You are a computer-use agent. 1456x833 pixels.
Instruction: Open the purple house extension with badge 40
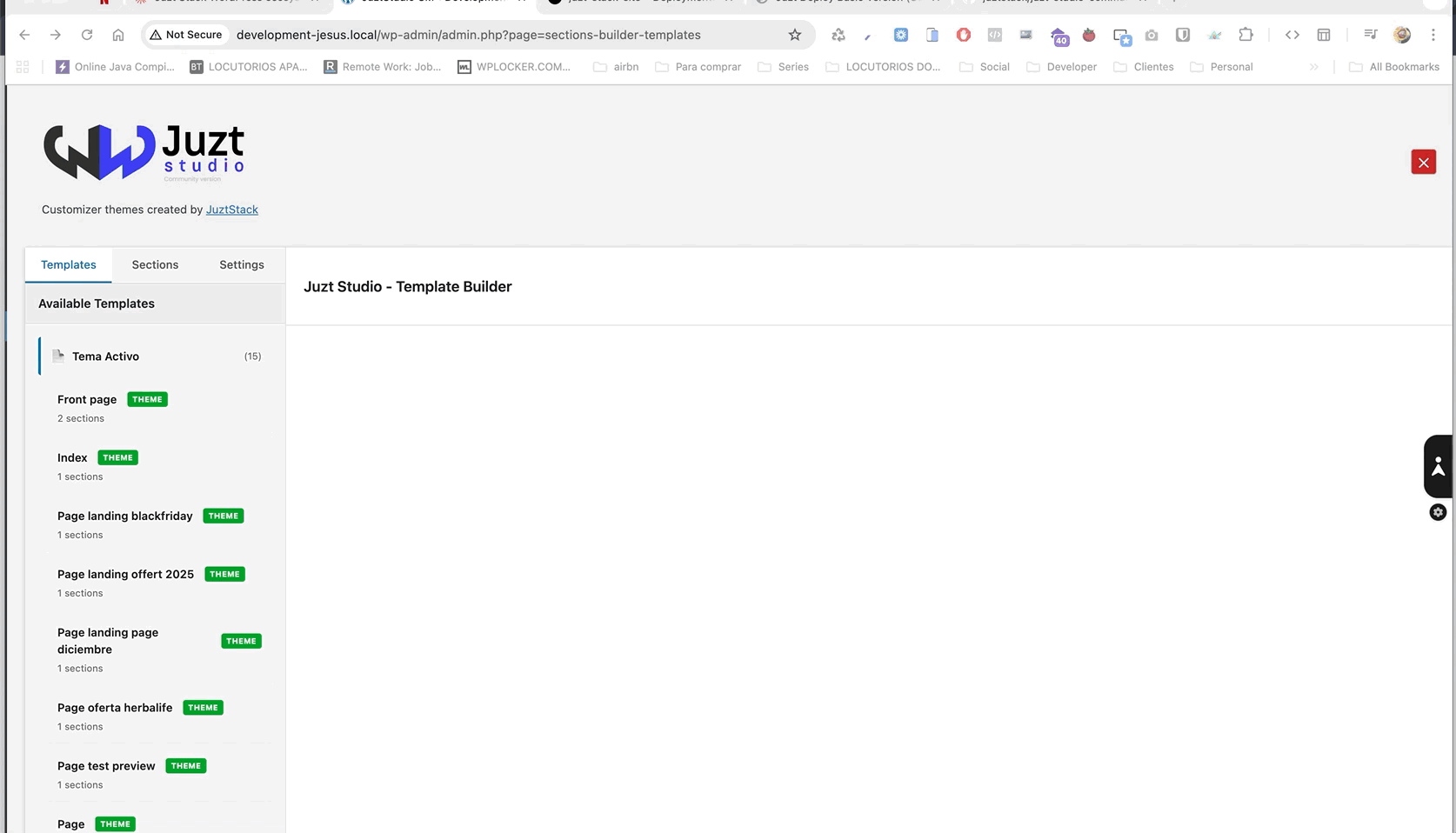coord(1059,36)
